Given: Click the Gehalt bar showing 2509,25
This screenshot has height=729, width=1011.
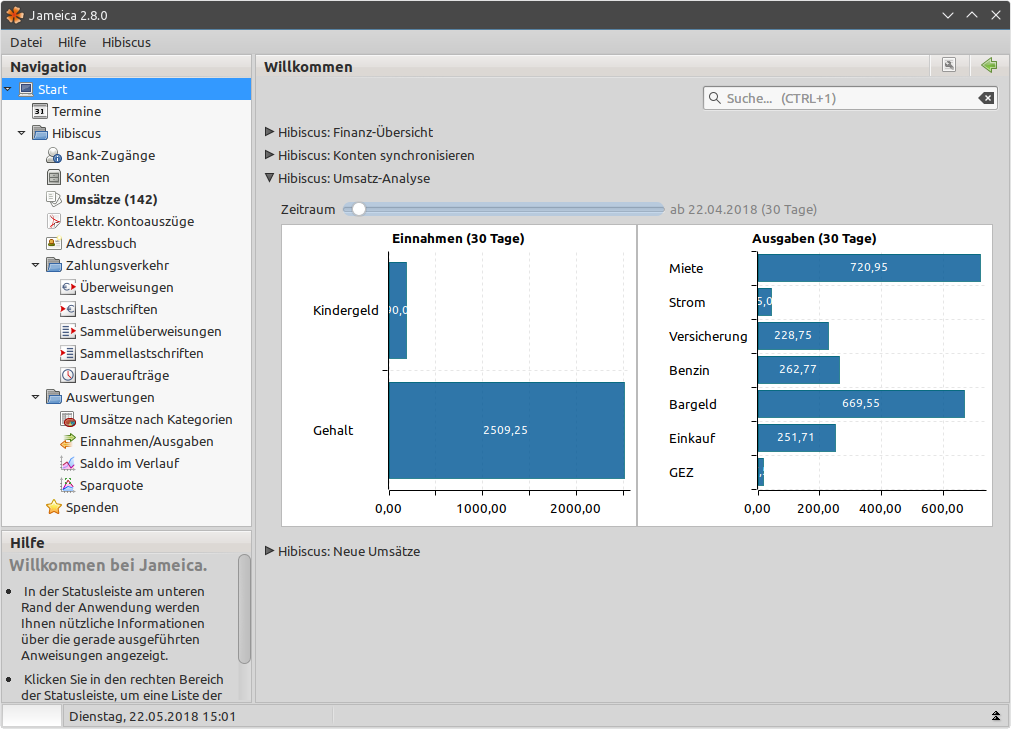Looking at the screenshot, I should pos(507,430).
